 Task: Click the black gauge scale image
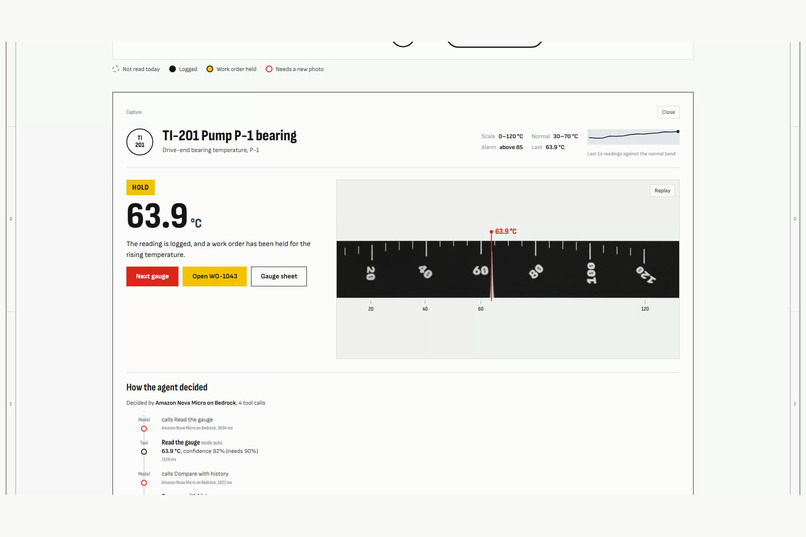click(x=508, y=269)
